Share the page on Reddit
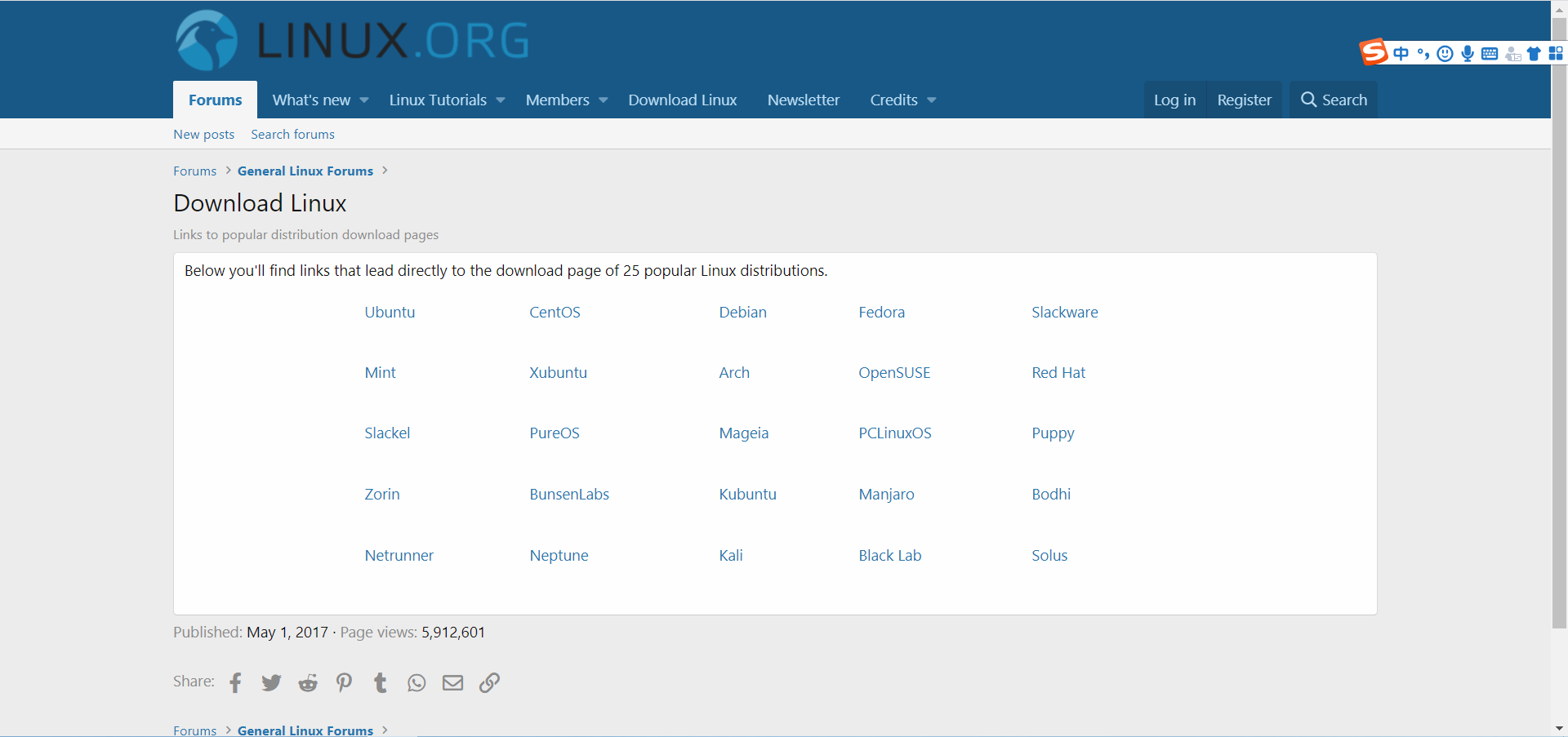Viewport: 1568px width, 737px height. tap(308, 682)
